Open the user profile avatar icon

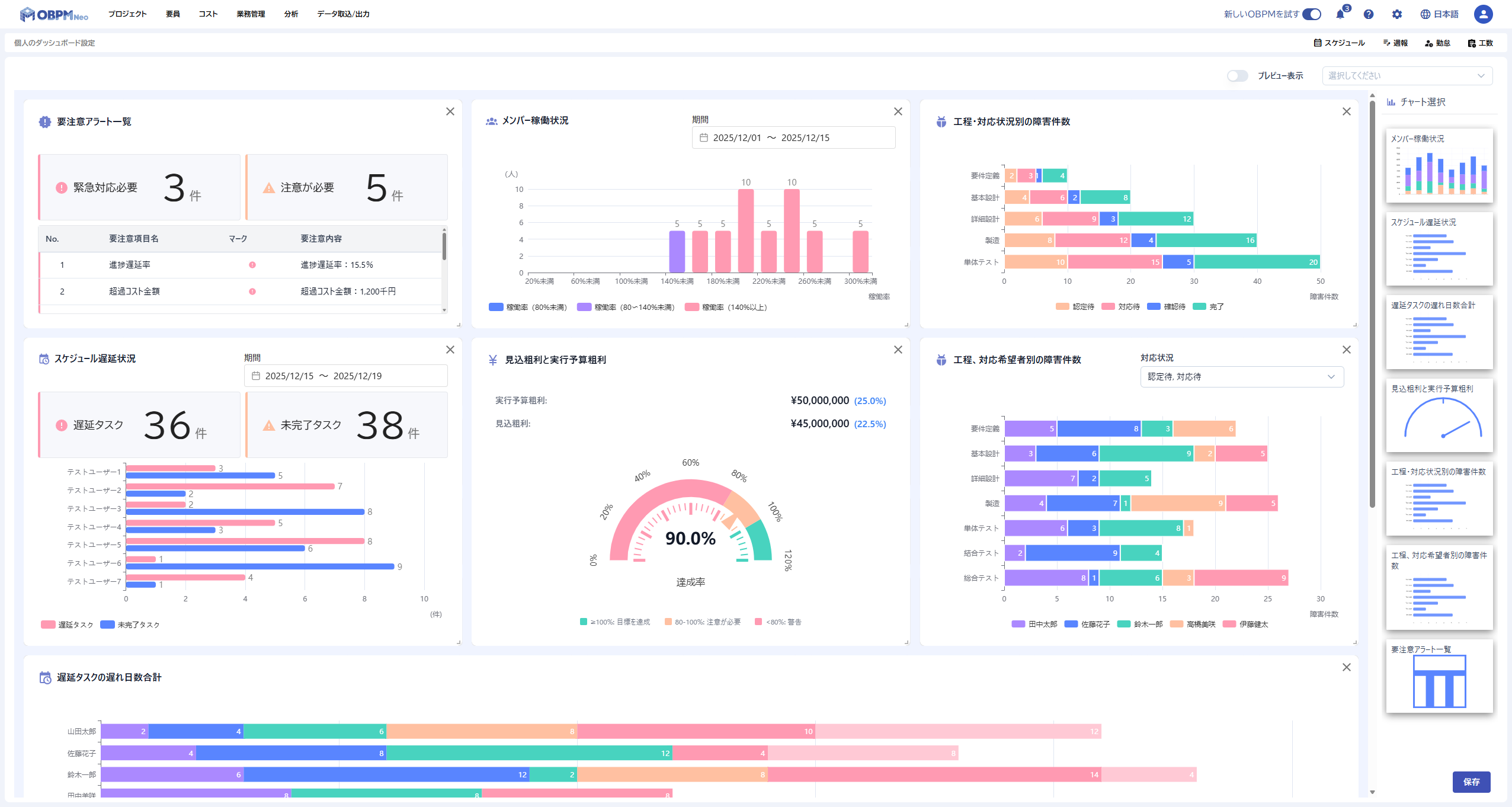1483,14
